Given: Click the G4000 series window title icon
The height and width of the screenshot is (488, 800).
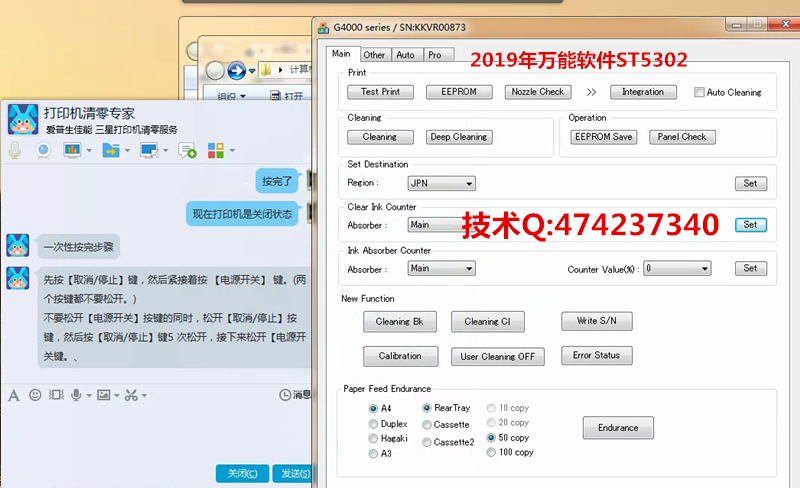Looking at the screenshot, I should click(x=323, y=28).
